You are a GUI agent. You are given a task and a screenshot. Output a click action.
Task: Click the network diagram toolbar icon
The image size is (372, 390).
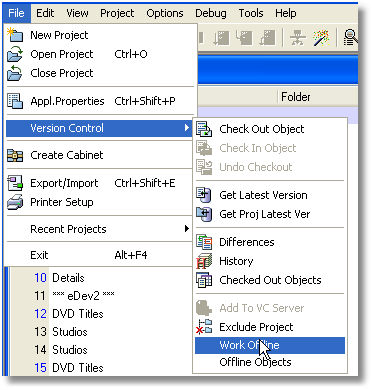point(298,38)
